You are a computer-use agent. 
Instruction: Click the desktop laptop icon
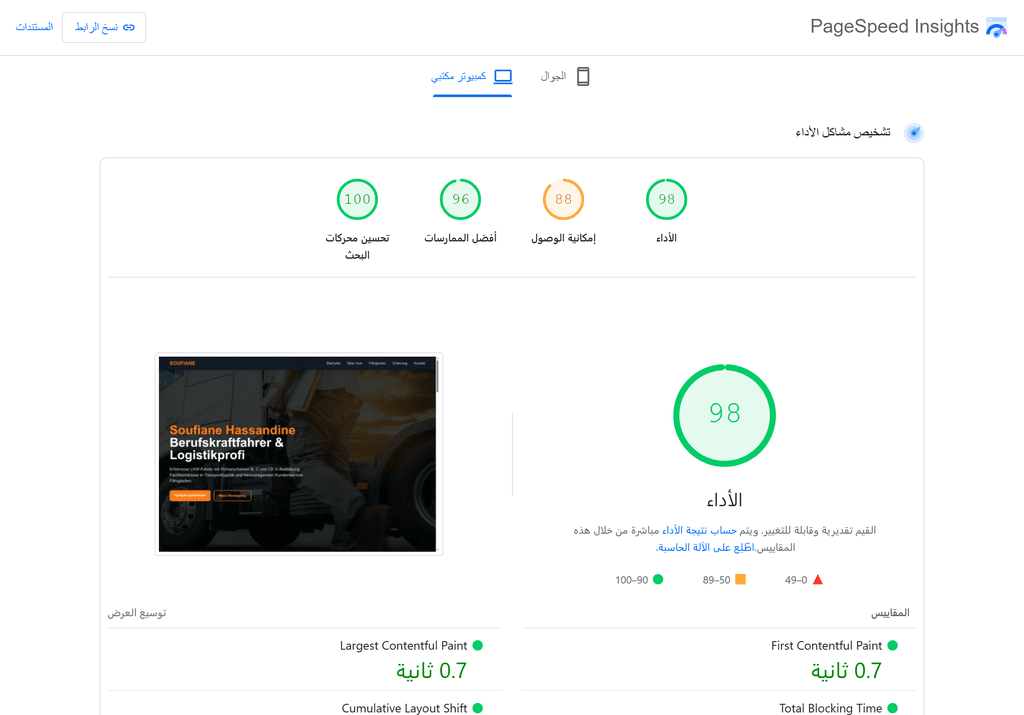click(503, 76)
